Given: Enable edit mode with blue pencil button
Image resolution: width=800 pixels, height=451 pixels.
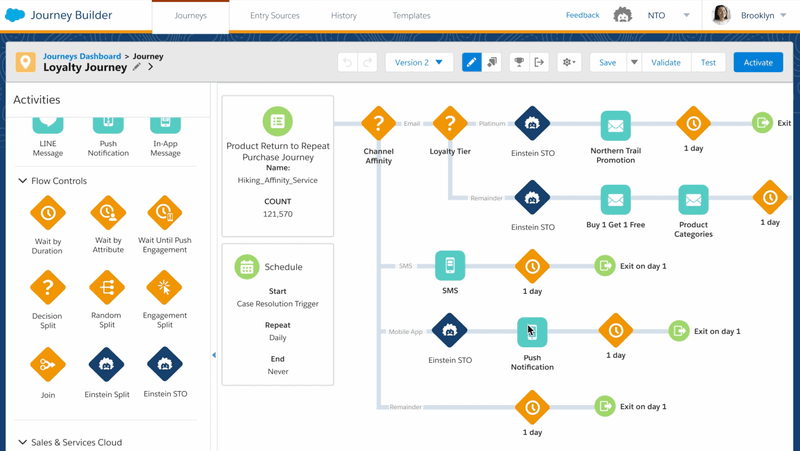Looking at the screenshot, I should [x=471, y=62].
